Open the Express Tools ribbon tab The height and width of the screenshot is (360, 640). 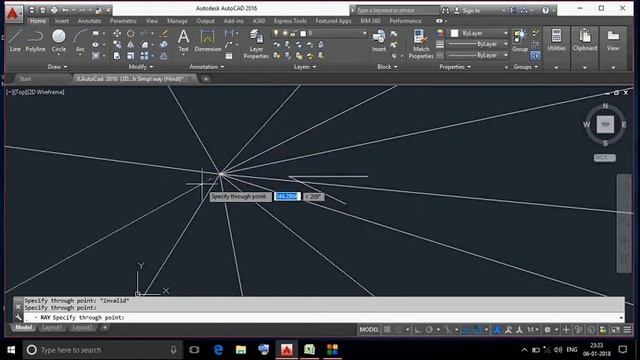(290, 21)
